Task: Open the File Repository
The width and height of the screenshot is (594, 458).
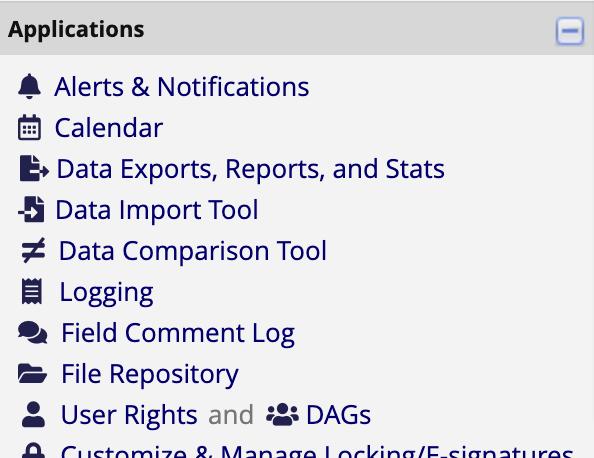Action: (150, 374)
